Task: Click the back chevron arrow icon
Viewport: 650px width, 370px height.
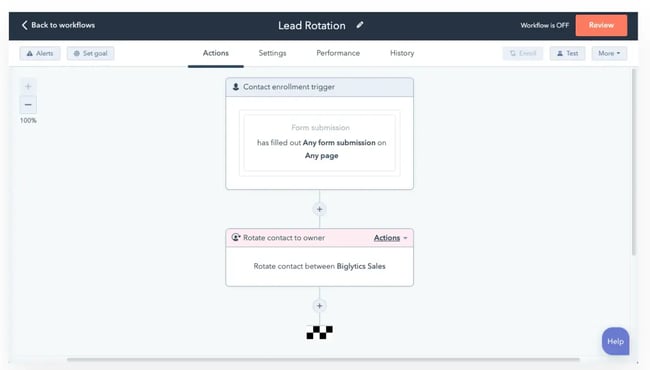Action: pos(24,25)
